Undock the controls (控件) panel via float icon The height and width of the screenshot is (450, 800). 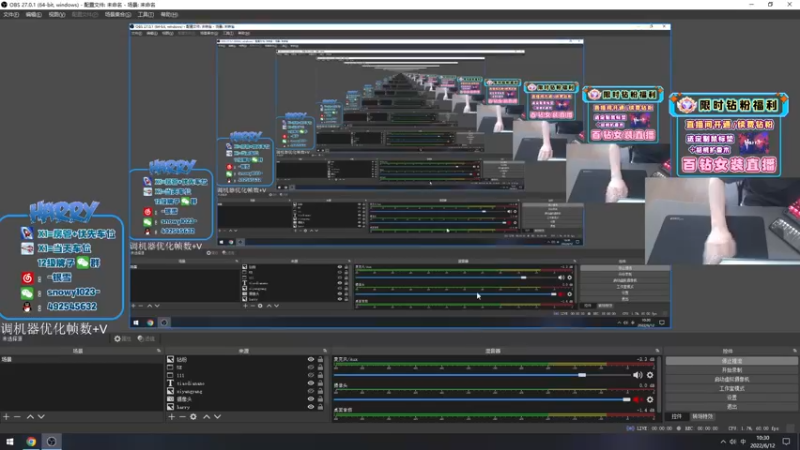coord(794,351)
